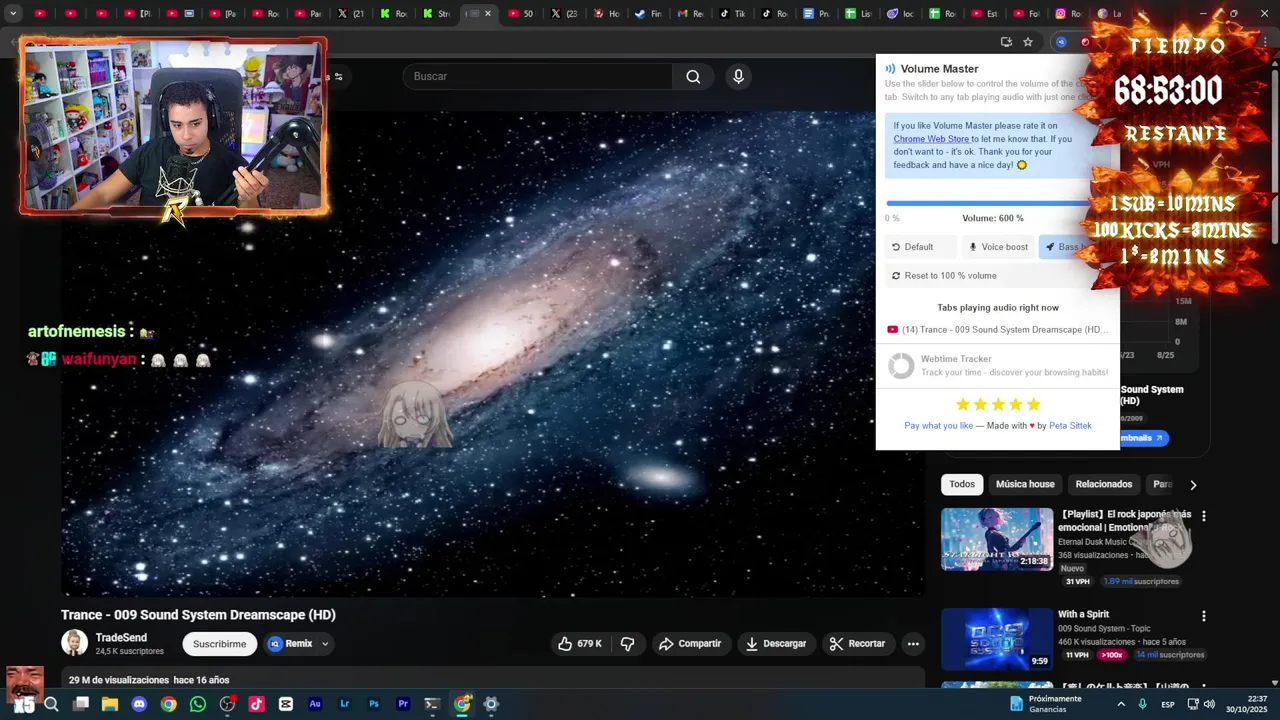Viewport: 1280px width, 720px height.
Task: Open Chrome tab search dropdown arrow
Action: [x=13, y=14]
